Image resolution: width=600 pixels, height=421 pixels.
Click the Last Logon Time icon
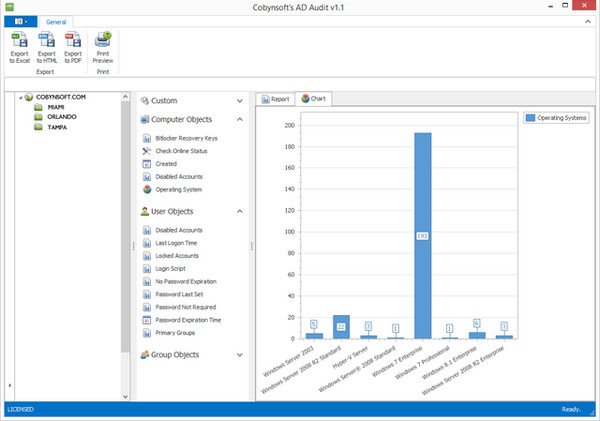[147, 243]
